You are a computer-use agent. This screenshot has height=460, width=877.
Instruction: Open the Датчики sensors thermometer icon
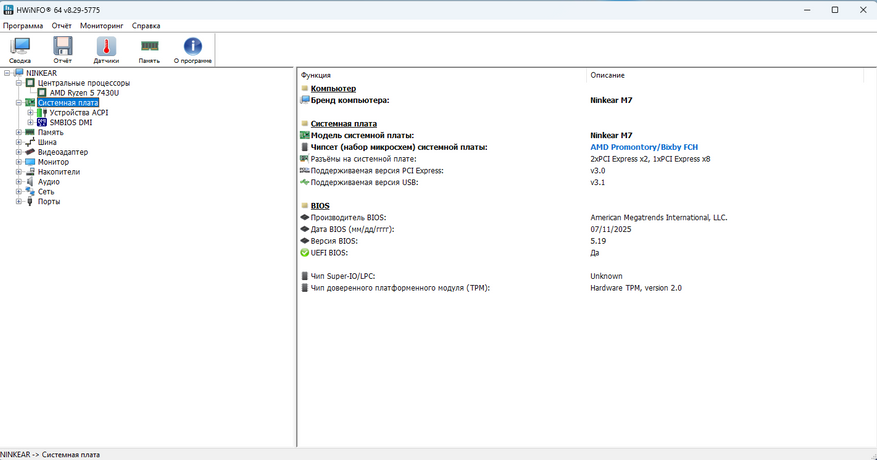[106, 46]
